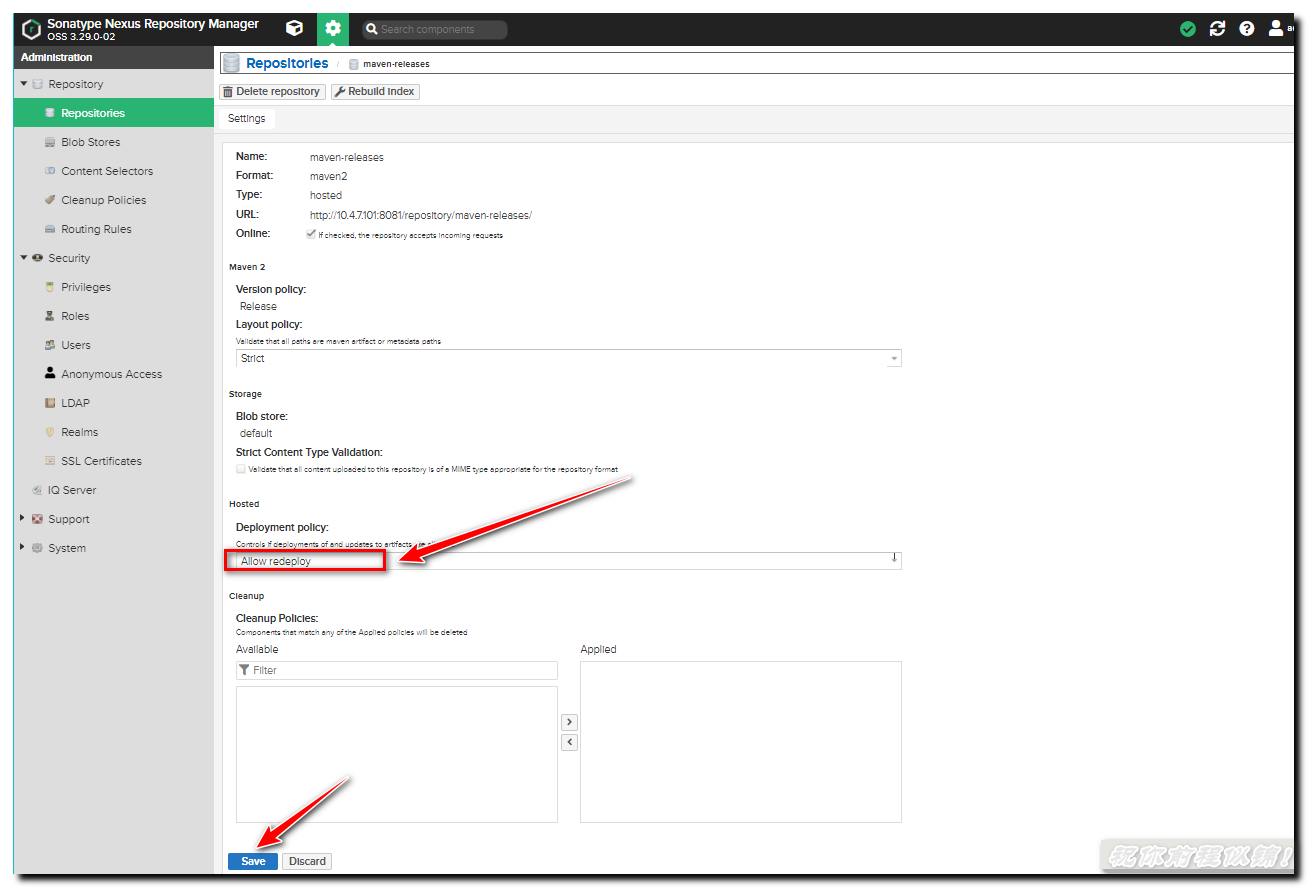1308x888 pixels.
Task: Click Rebuild index button
Action: point(375,91)
